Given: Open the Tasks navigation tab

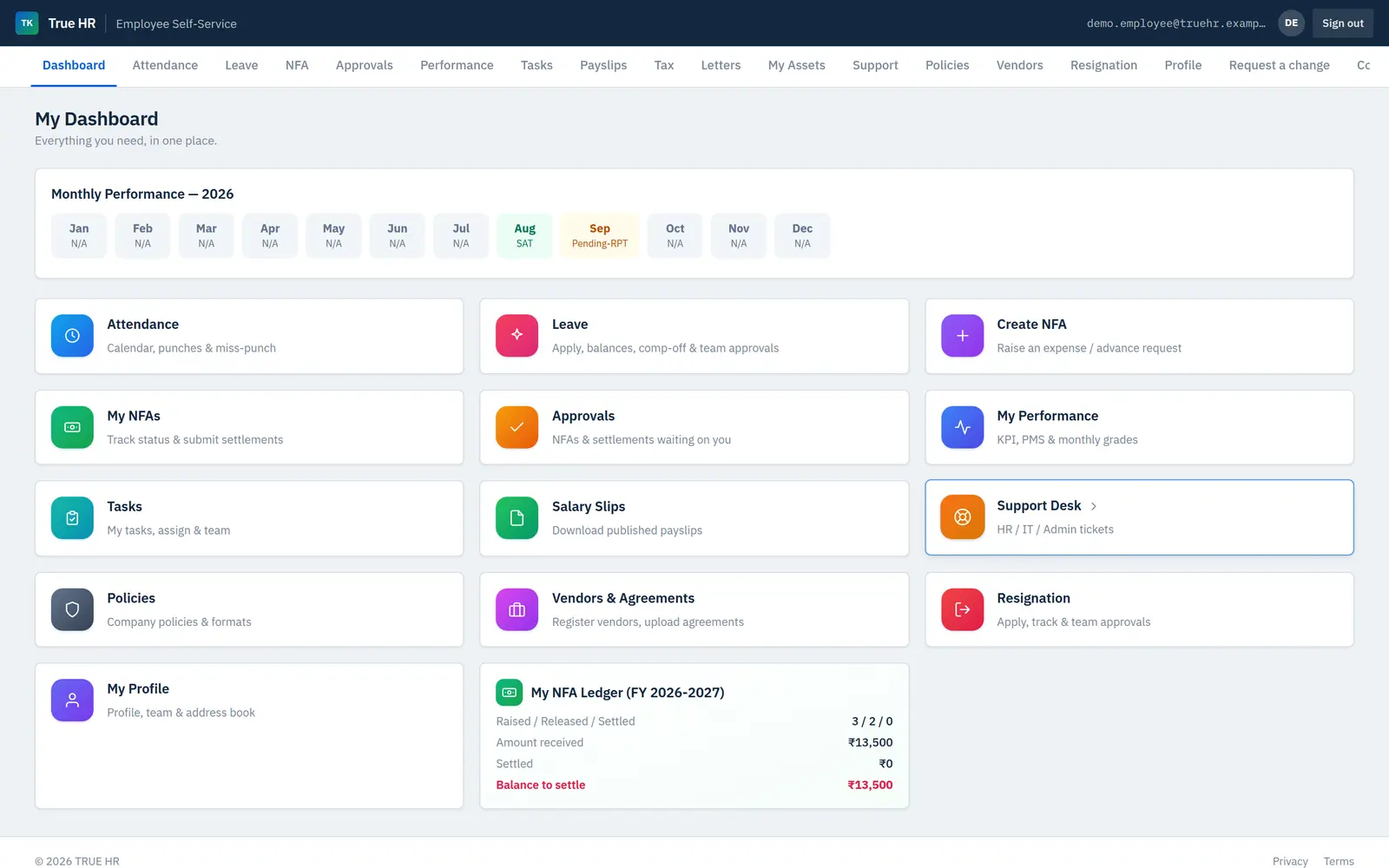Looking at the screenshot, I should point(537,66).
